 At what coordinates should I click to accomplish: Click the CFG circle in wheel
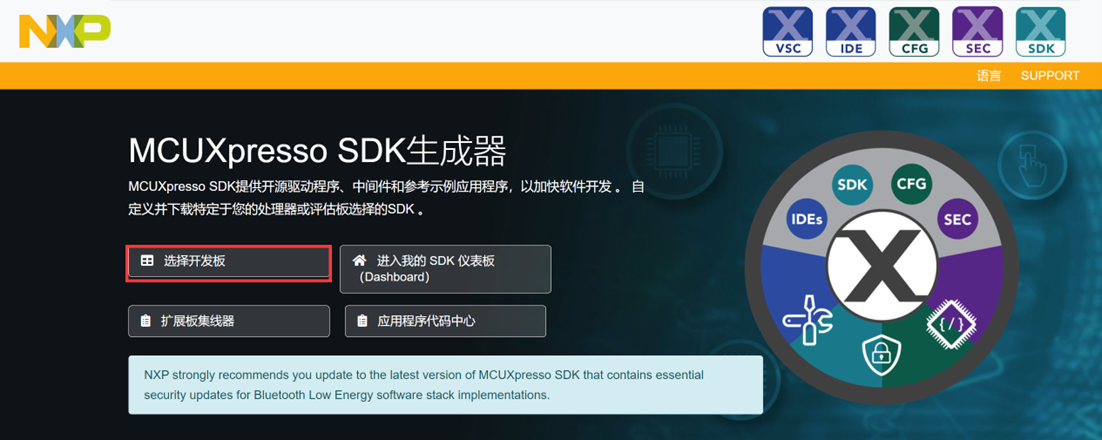(x=911, y=184)
